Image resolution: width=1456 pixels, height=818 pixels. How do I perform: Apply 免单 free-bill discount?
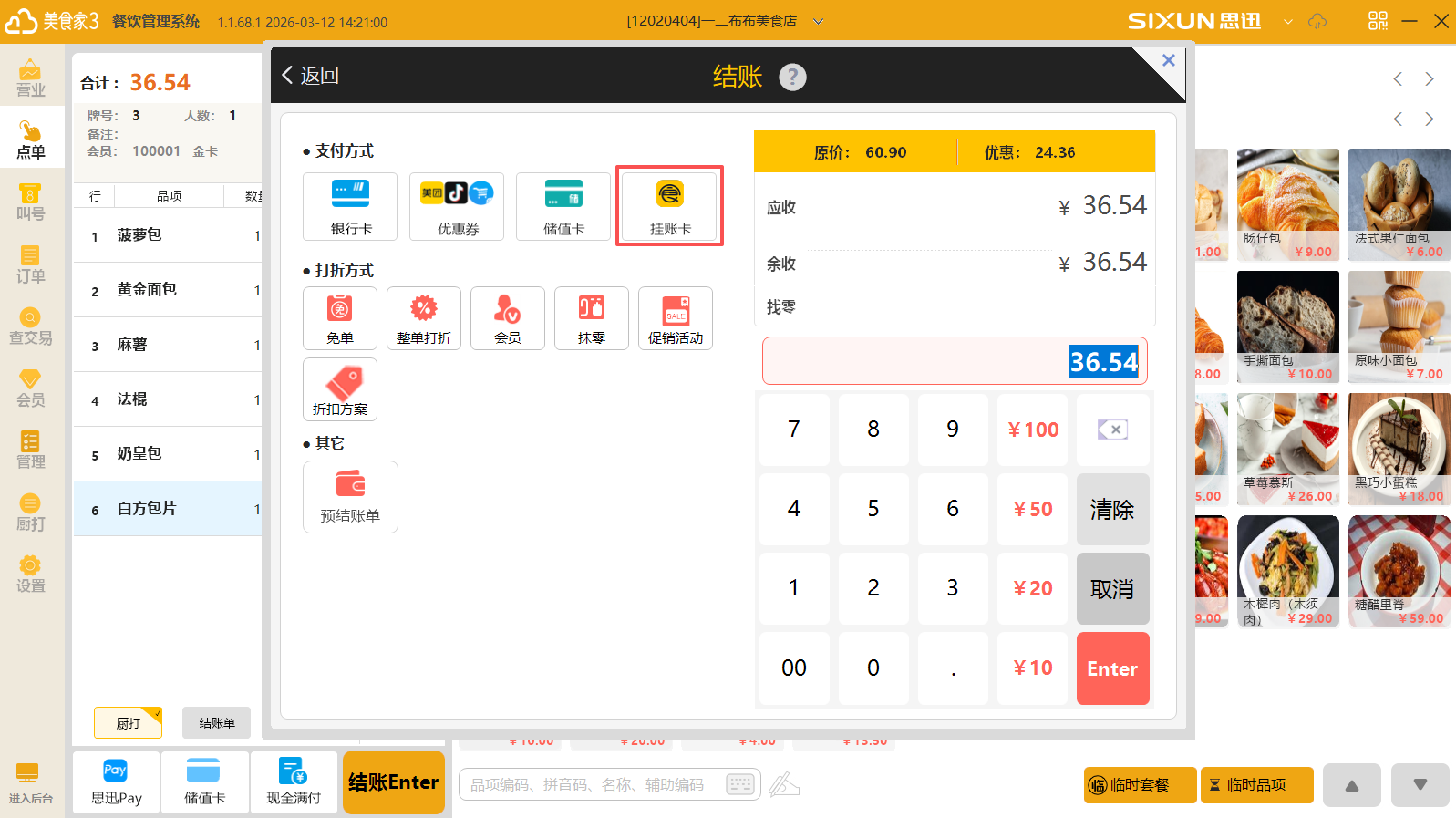pos(340,318)
